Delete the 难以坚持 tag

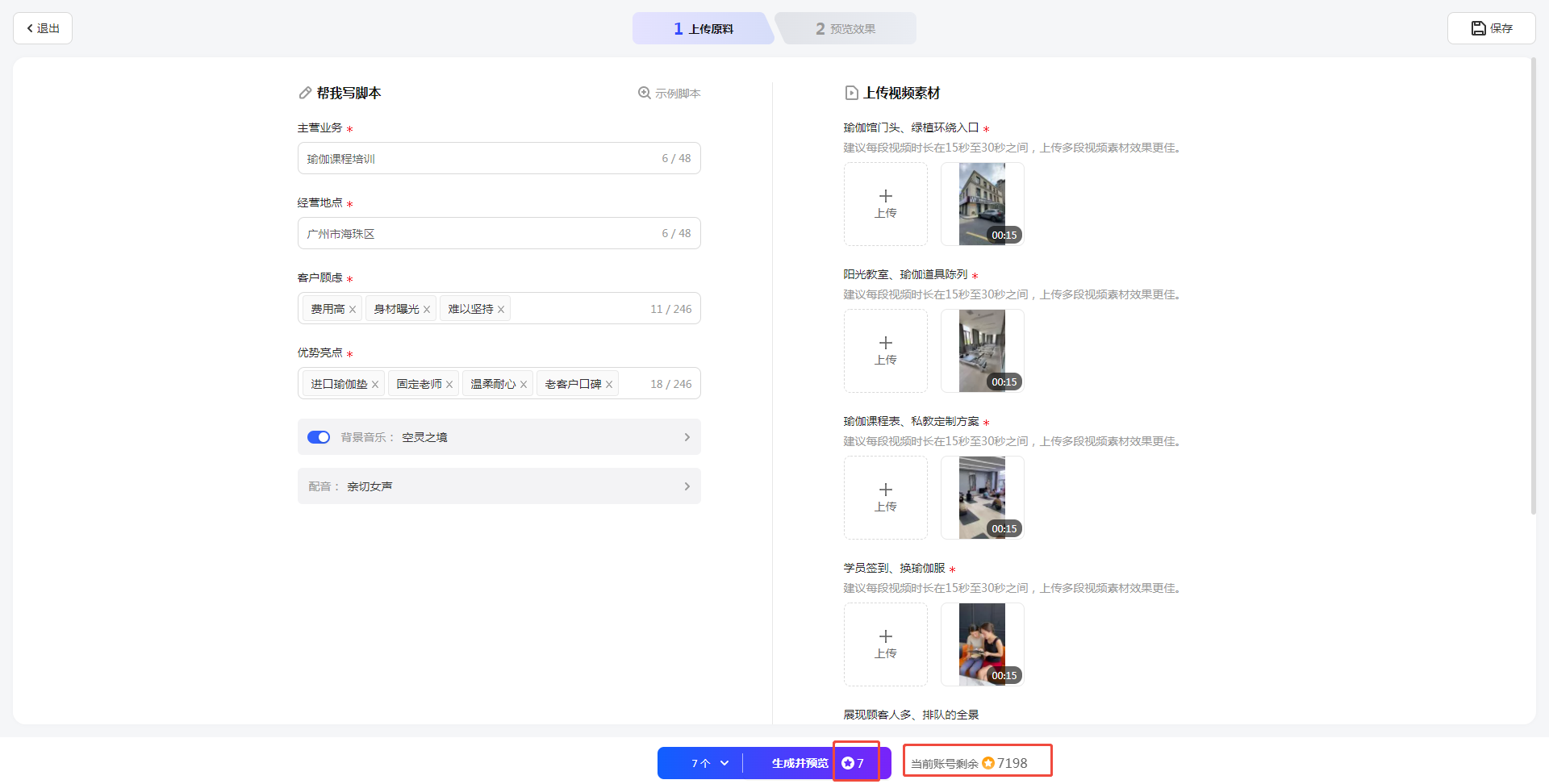[x=501, y=310]
